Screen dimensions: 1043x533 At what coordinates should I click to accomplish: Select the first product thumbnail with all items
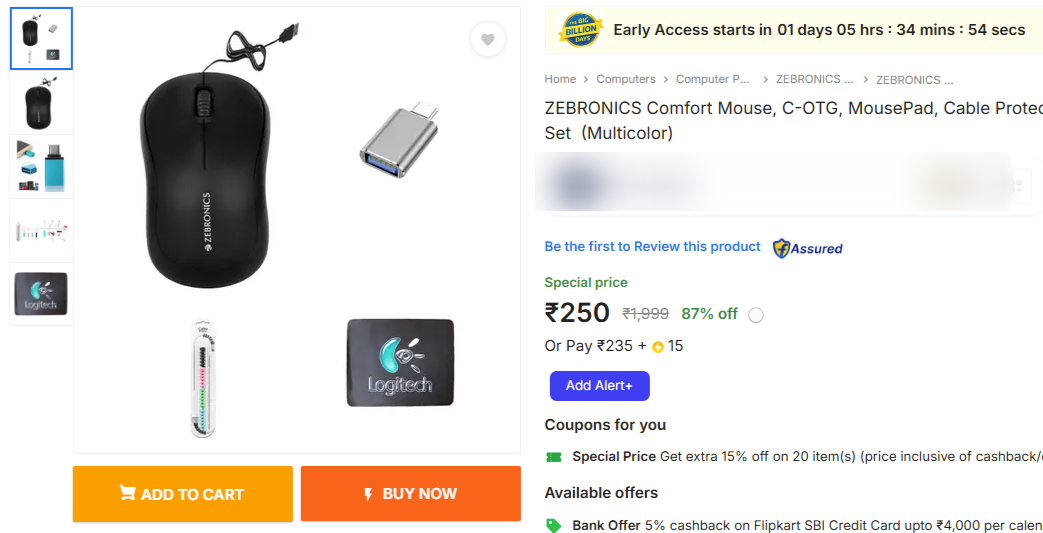click(41, 39)
